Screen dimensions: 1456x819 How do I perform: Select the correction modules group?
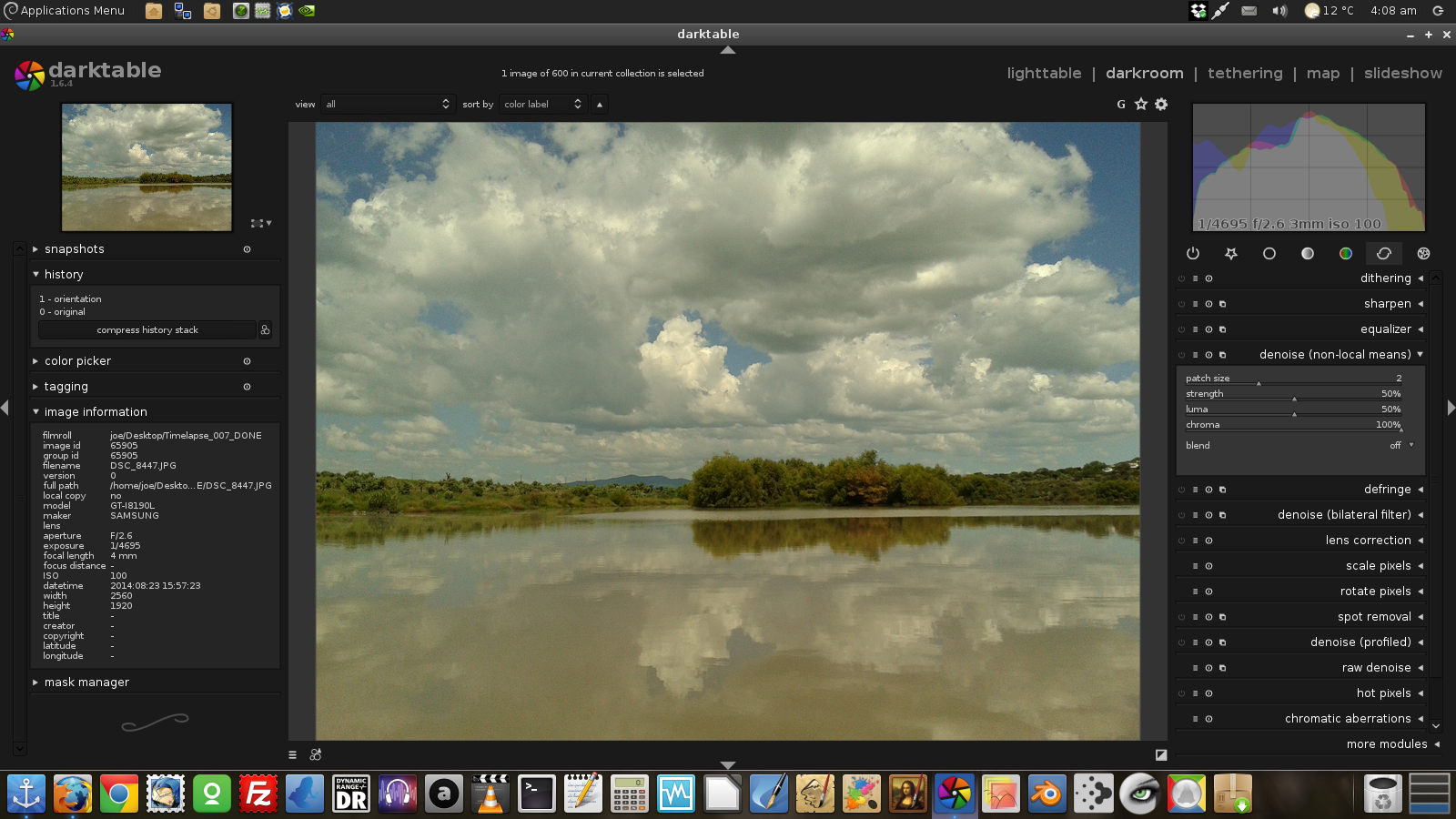click(1384, 254)
